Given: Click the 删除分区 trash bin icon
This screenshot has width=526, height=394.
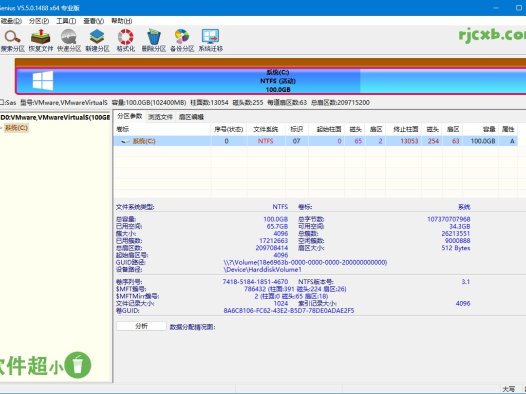Looking at the screenshot, I should click(x=154, y=36).
